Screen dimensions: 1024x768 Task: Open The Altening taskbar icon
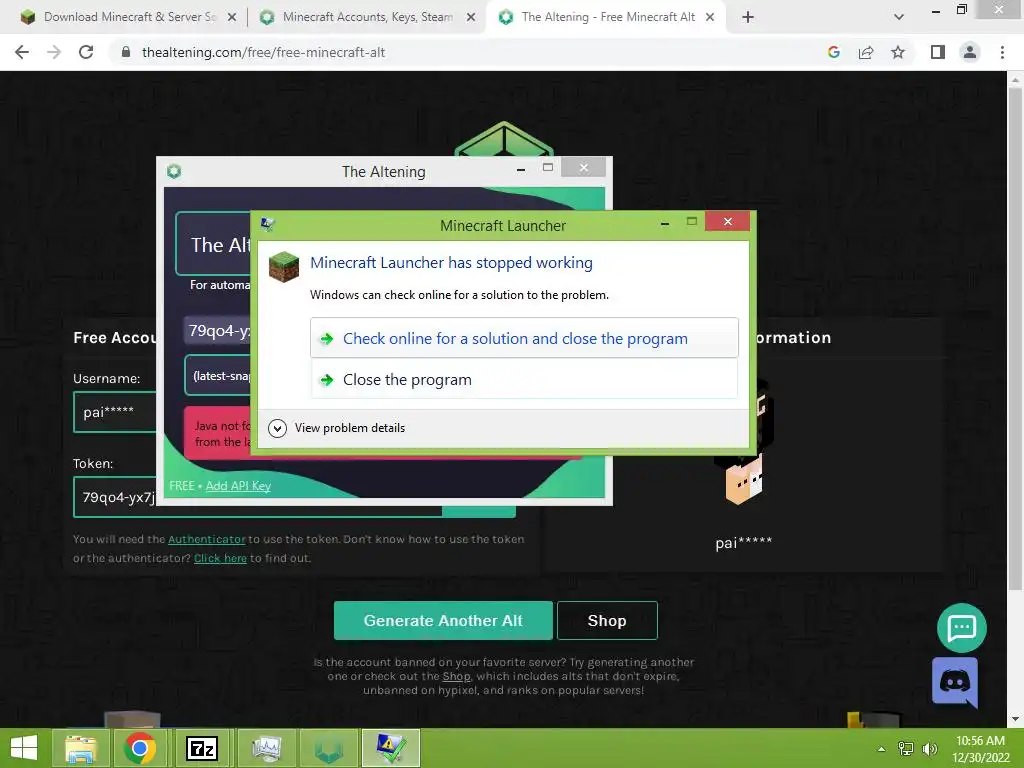pyautogui.click(x=328, y=748)
